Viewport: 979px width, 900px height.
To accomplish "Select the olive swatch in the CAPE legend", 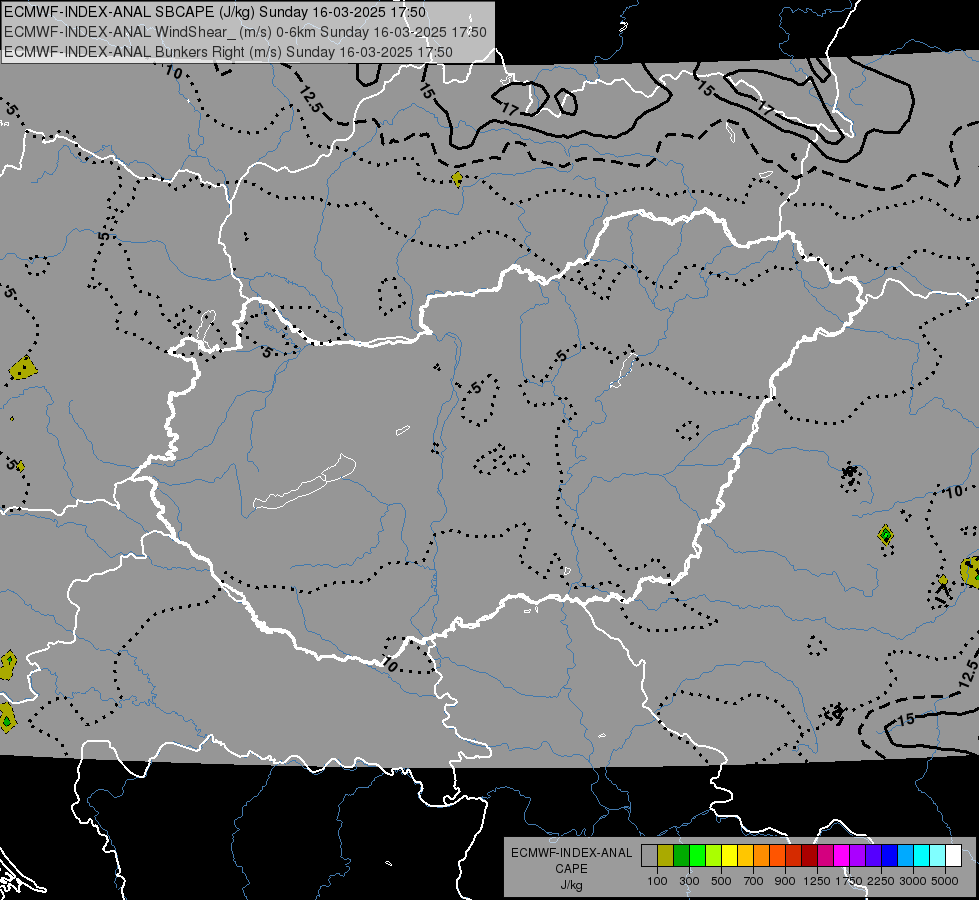I will click(666, 855).
